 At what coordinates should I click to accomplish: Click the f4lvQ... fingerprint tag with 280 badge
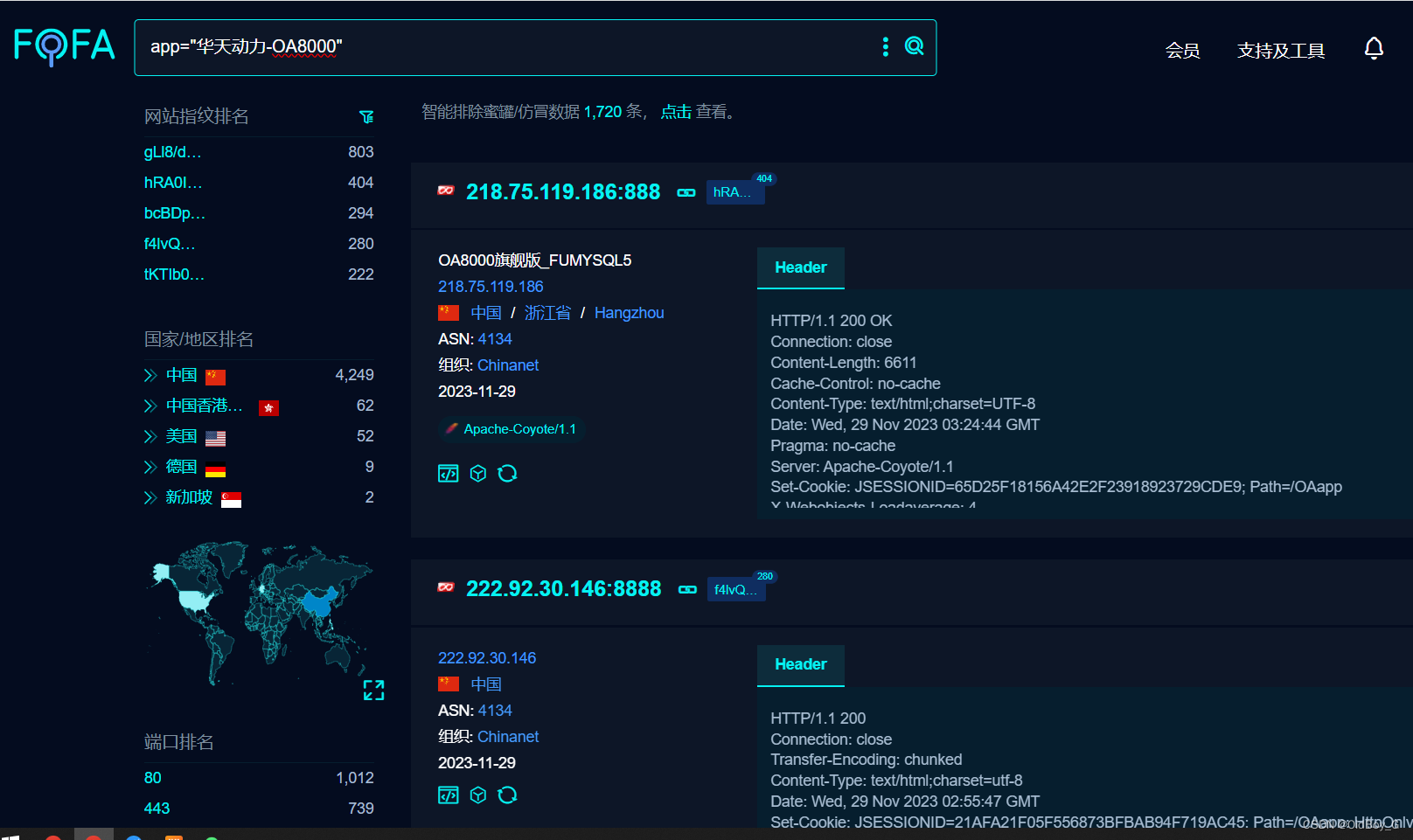[736, 589]
